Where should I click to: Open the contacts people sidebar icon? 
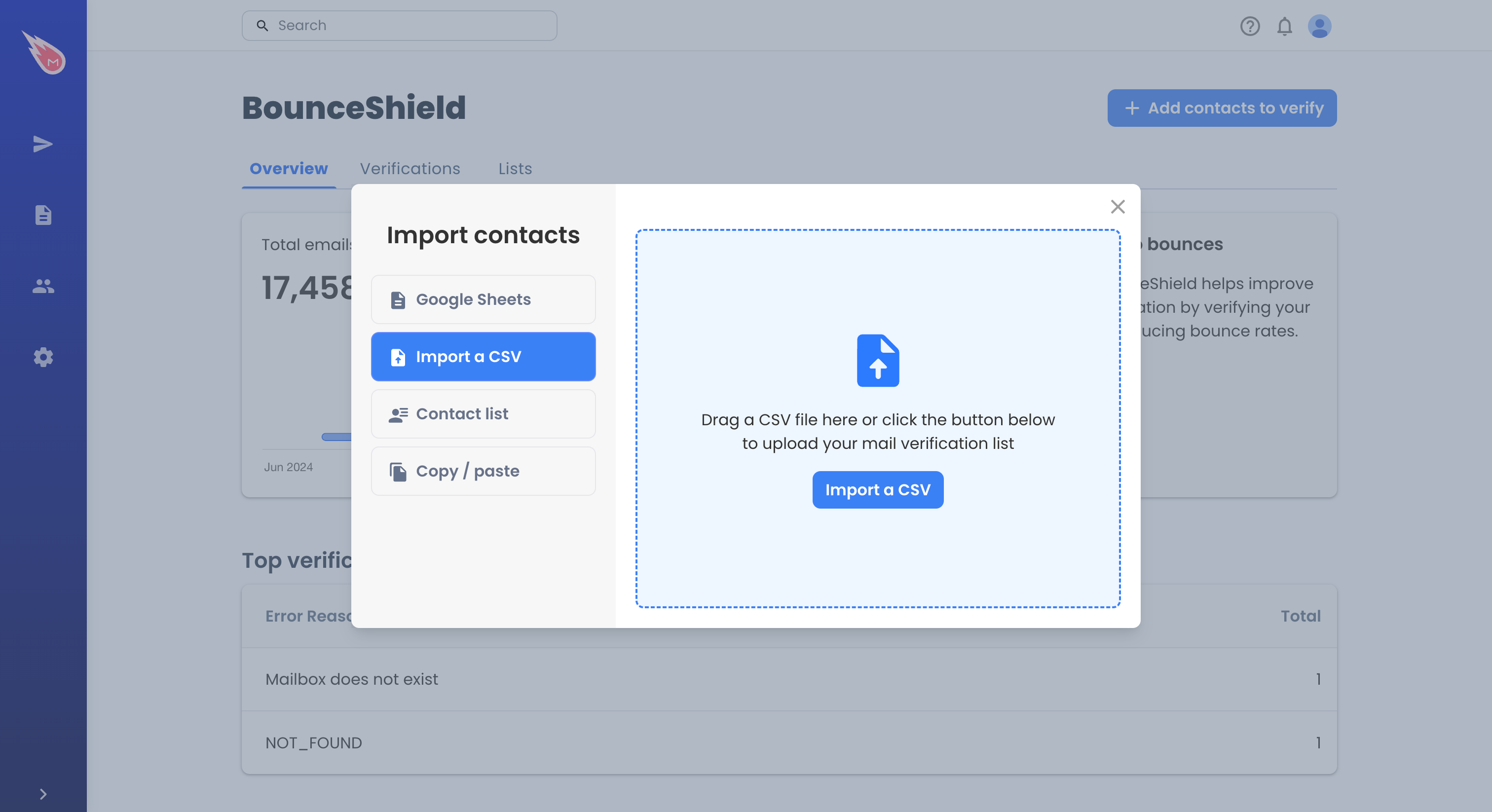pyautogui.click(x=43, y=286)
